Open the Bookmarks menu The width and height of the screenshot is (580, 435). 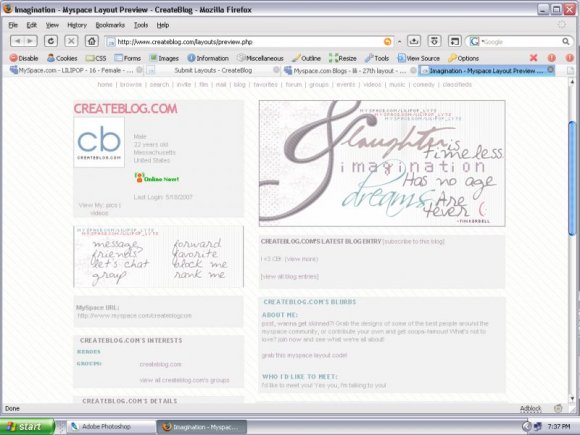(110, 25)
